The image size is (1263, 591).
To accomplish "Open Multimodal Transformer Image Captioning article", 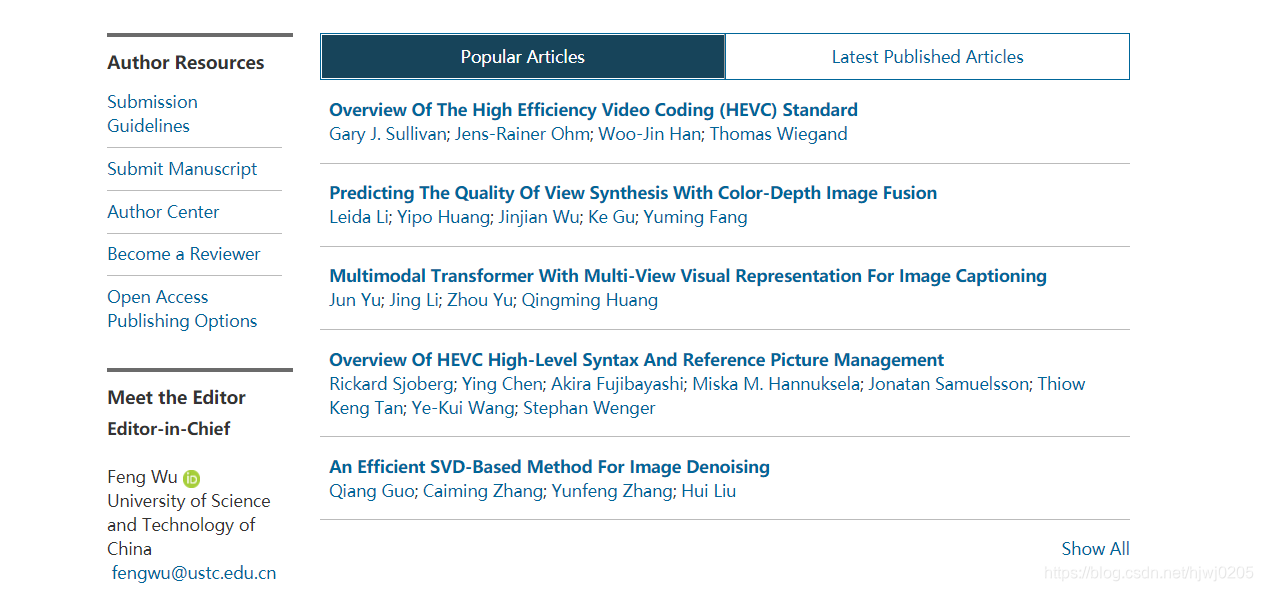I will [x=688, y=276].
